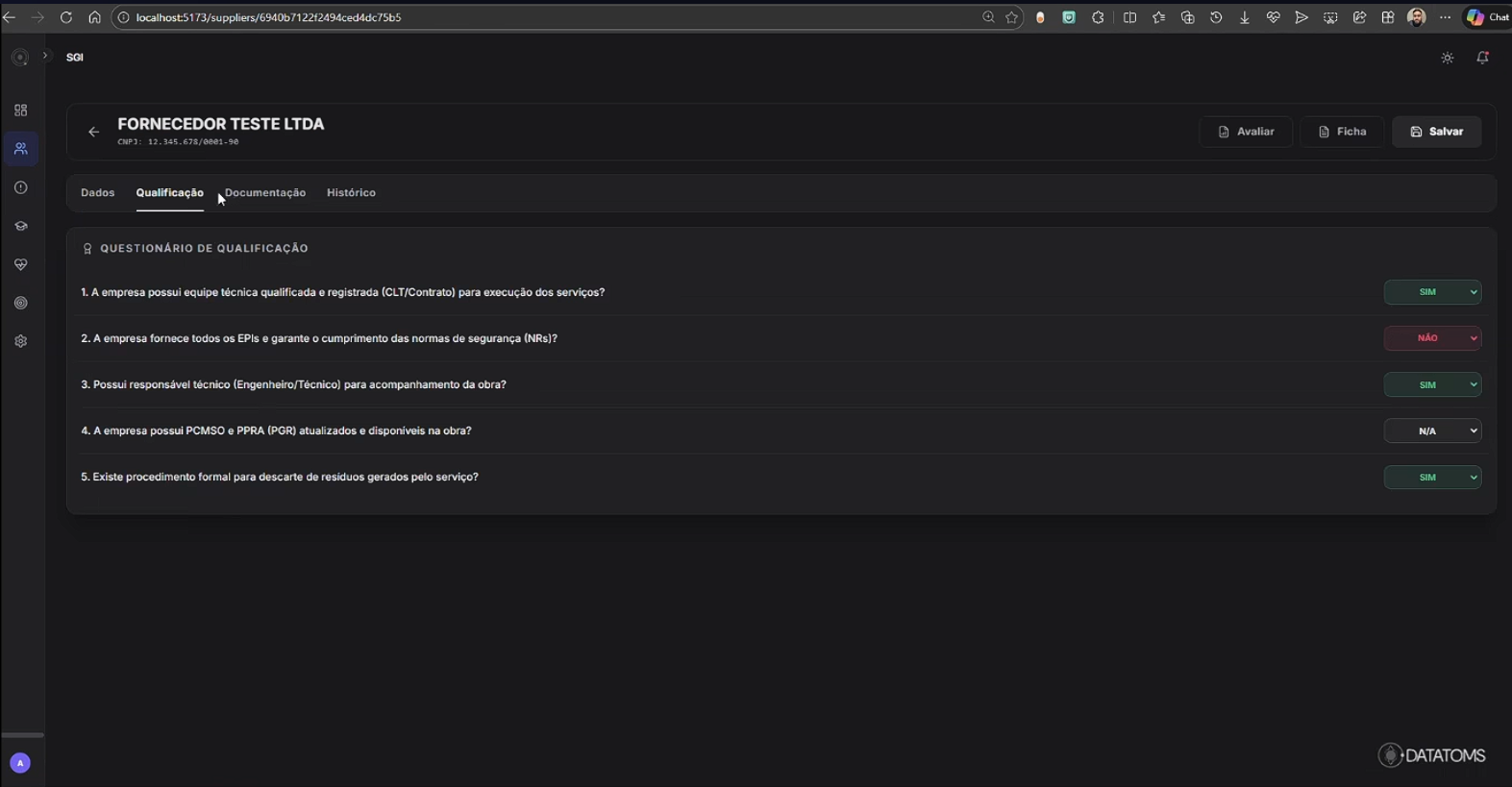This screenshot has height=787, width=1512.
Task: Open Copilot Chat button
Action: tap(1487, 17)
